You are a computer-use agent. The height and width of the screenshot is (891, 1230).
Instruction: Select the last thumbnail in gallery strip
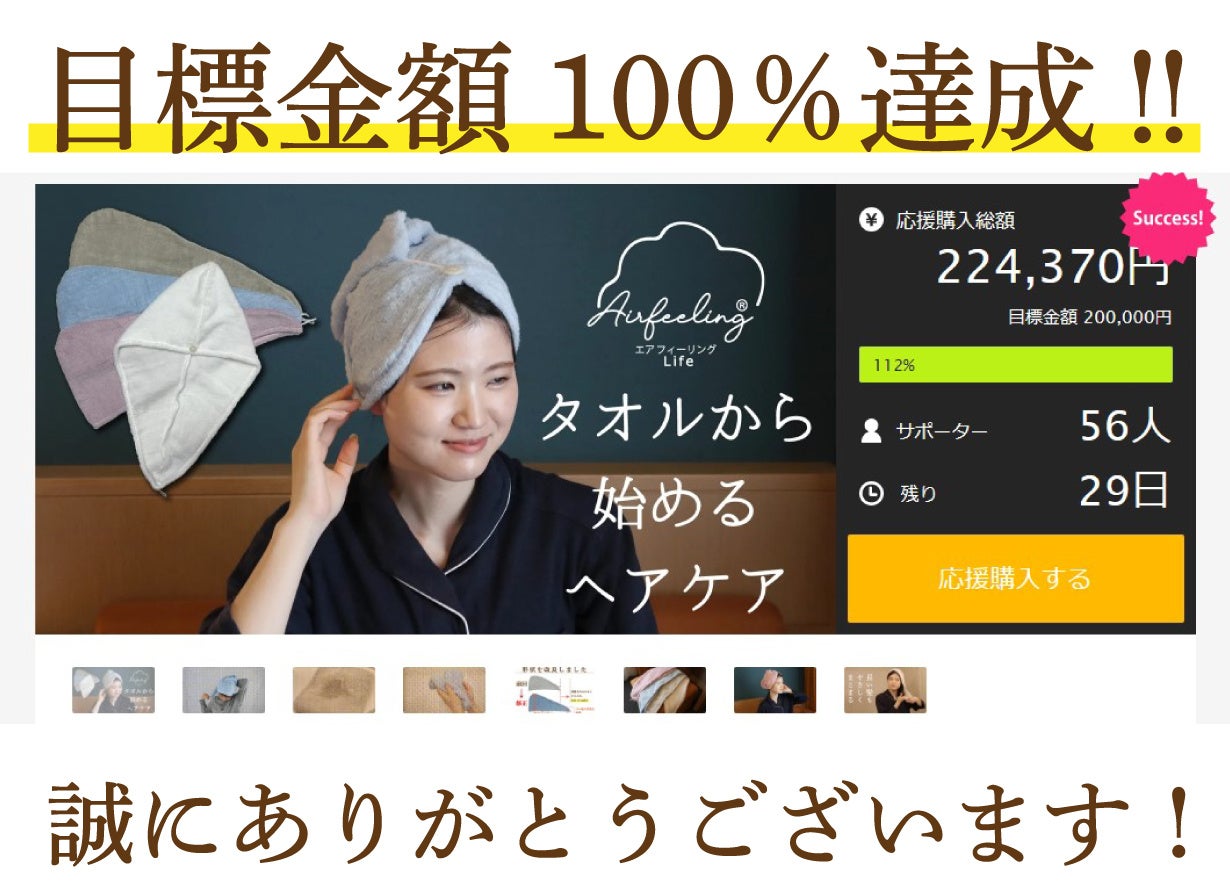(885, 690)
